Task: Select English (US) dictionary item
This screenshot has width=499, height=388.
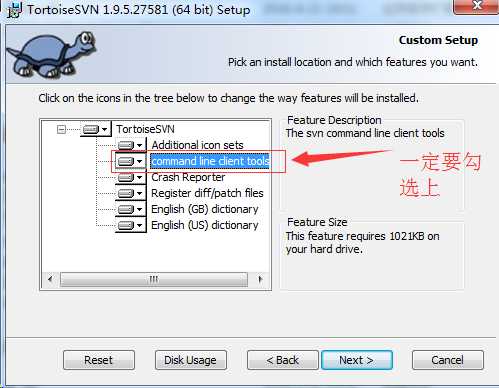Action: [205, 225]
